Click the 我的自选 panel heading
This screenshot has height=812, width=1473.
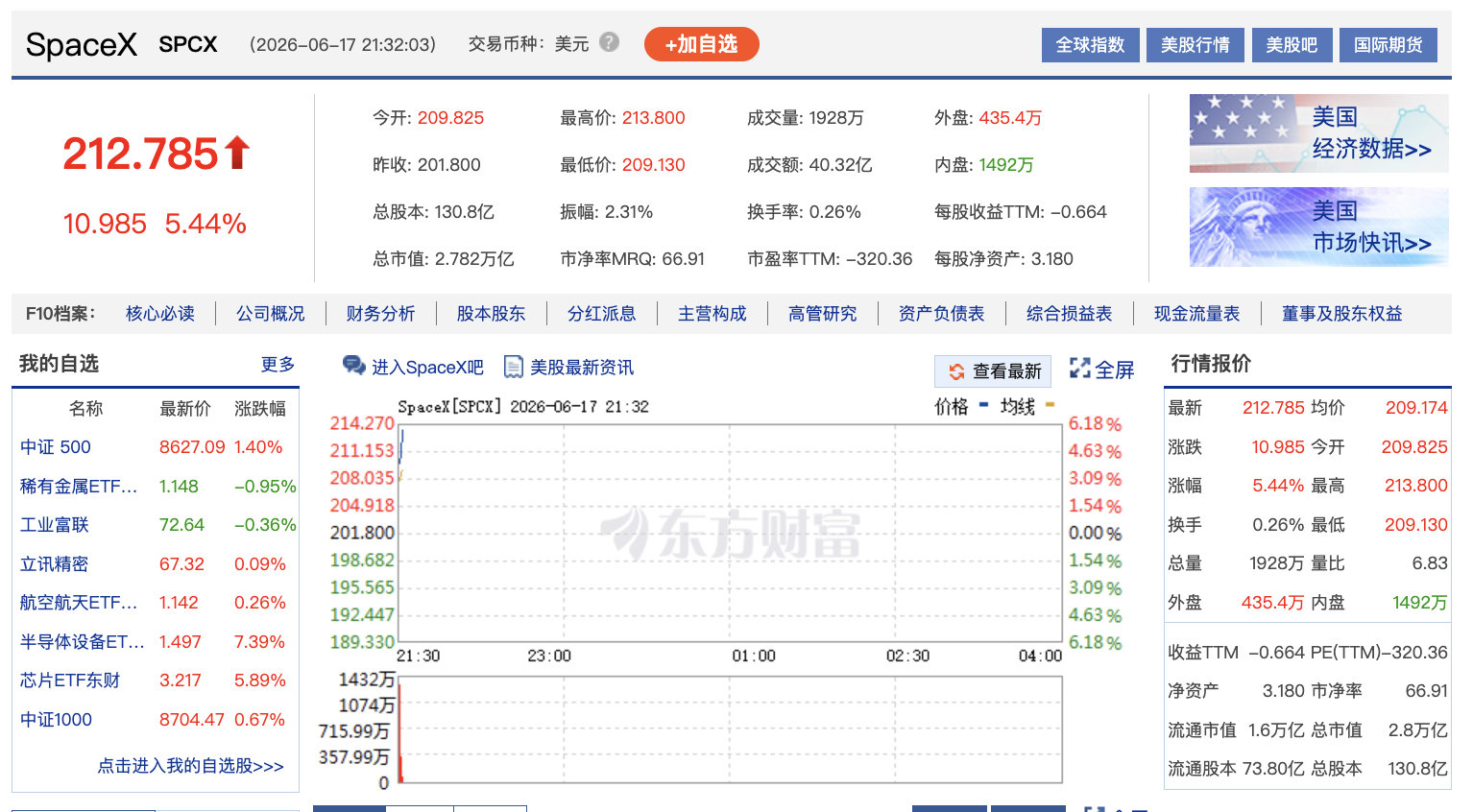pos(59,364)
